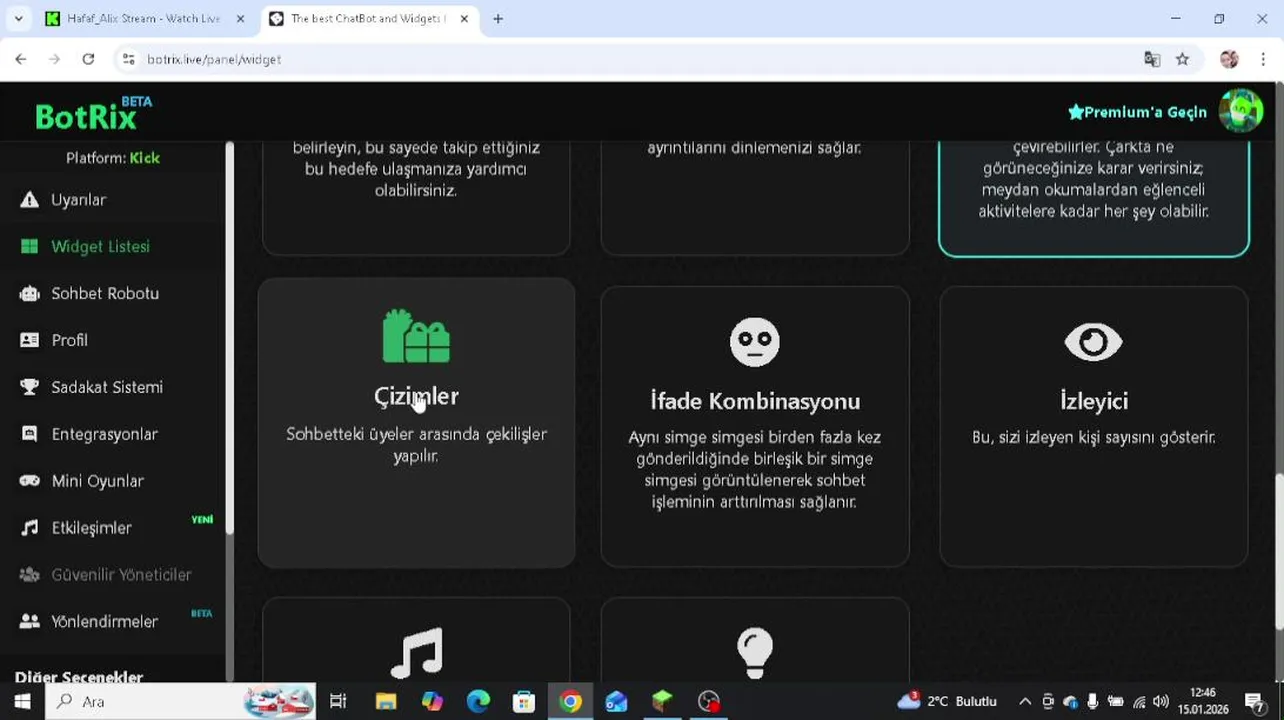Open File Explorer from the taskbar
The height and width of the screenshot is (720, 1284).
386,701
